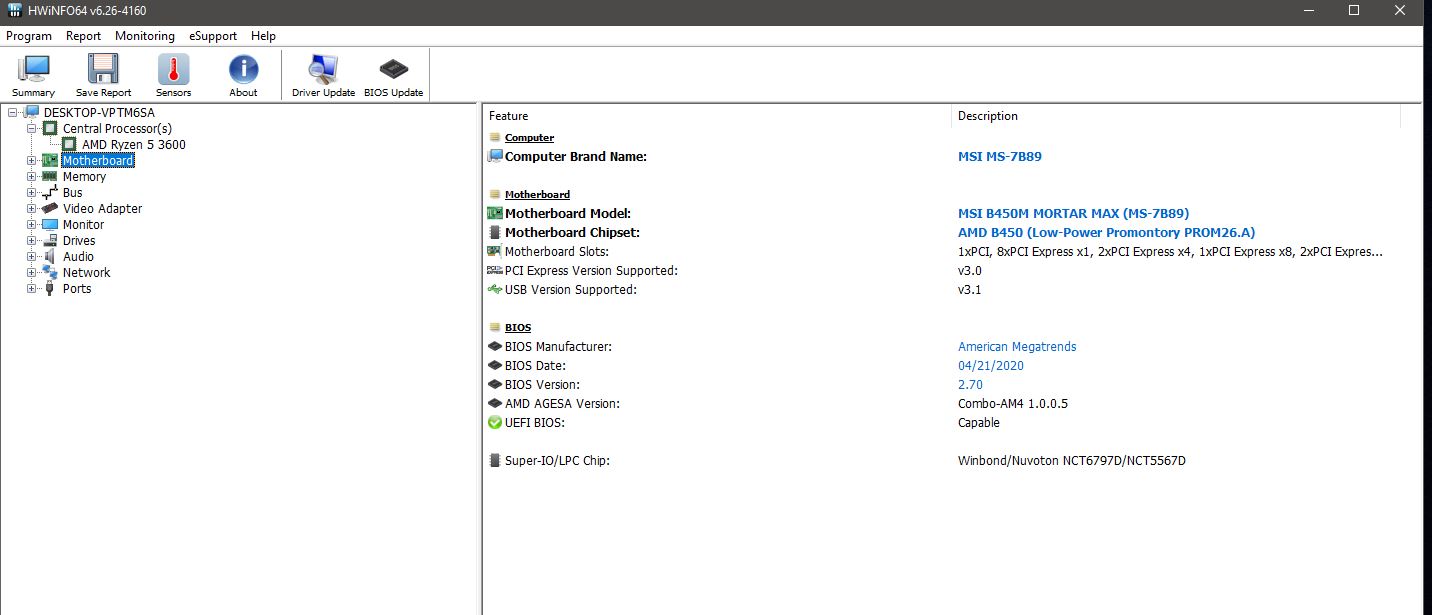1432x615 pixels.
Task: Click the UEFI BIOS Capable value
Action: click(x=979, y=422)
